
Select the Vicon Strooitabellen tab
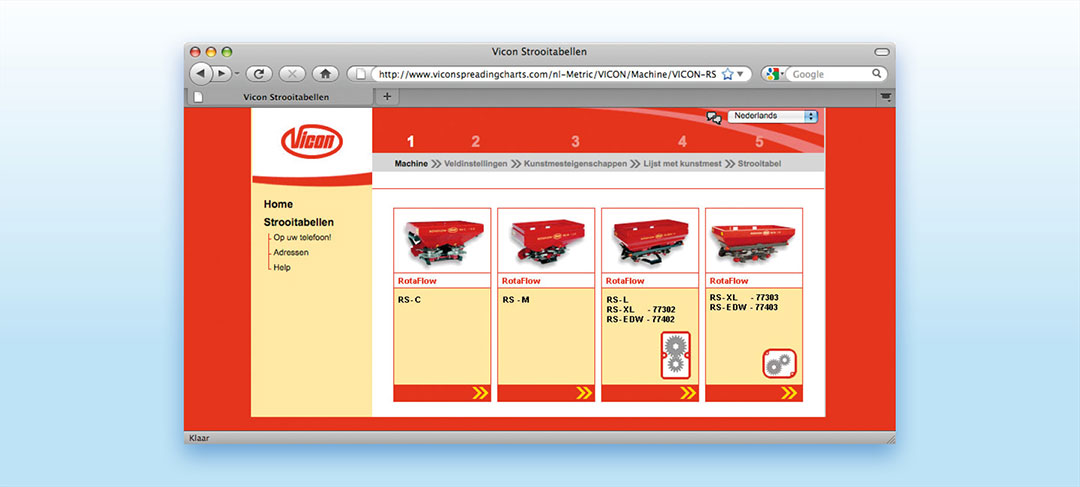pos(279,97)
